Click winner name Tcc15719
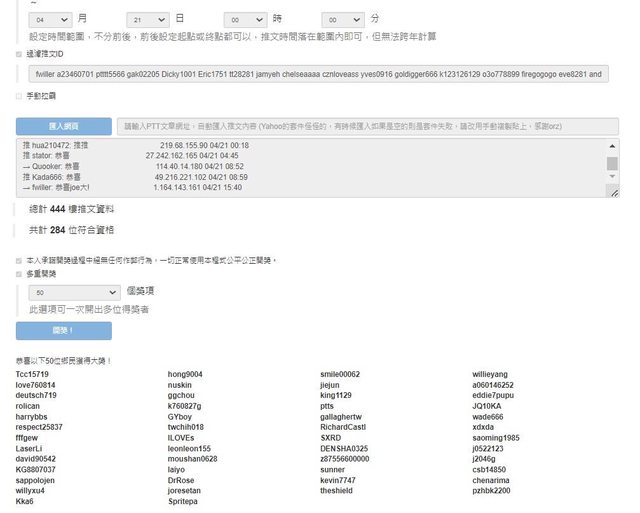The height and width of the screenshot is (513, 640). pyautogui.click(x=32, y=374)
